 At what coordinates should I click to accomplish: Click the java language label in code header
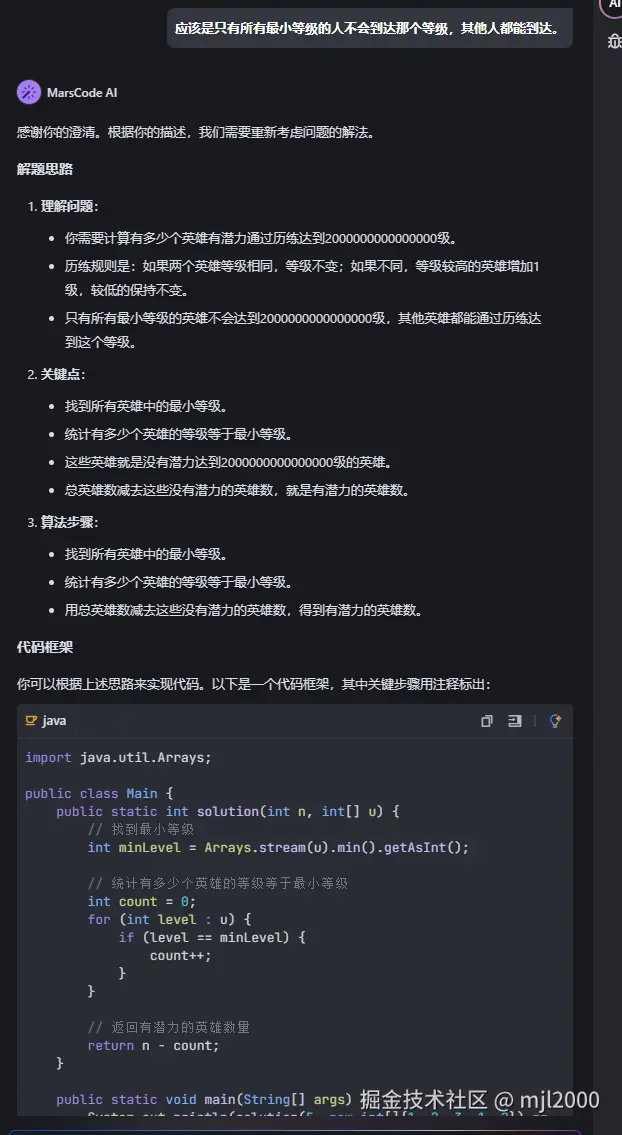54,721
